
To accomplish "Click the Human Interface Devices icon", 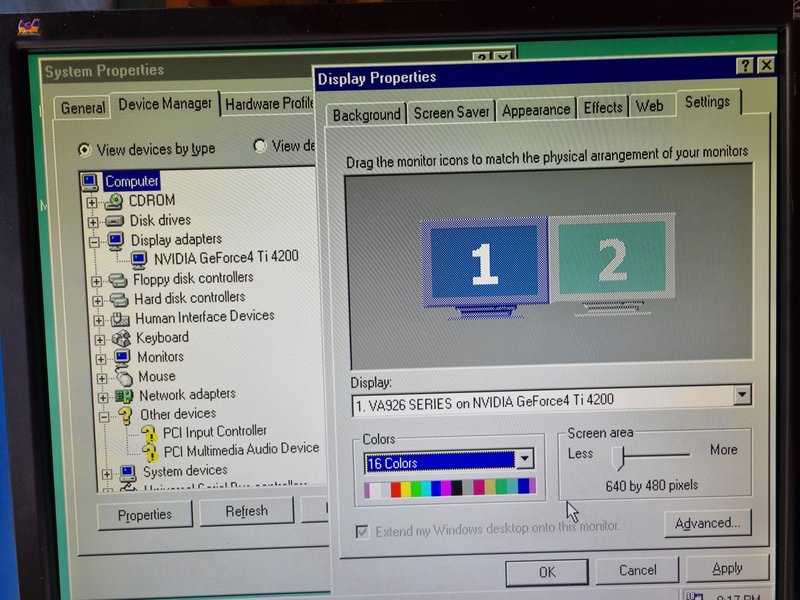I will (120, 319).
